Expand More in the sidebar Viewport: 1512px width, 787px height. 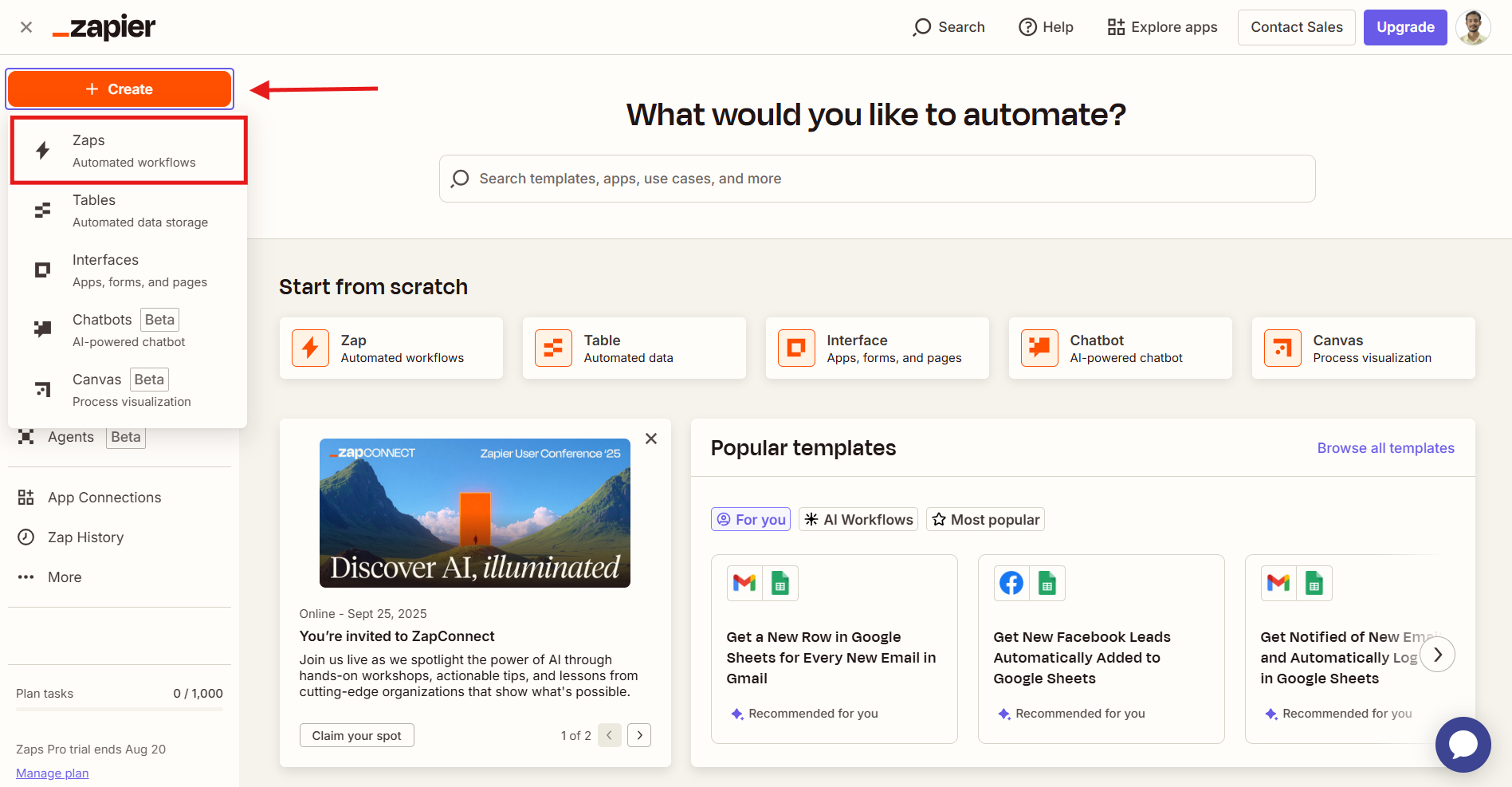pyautogui.click(x=120, y=577)
